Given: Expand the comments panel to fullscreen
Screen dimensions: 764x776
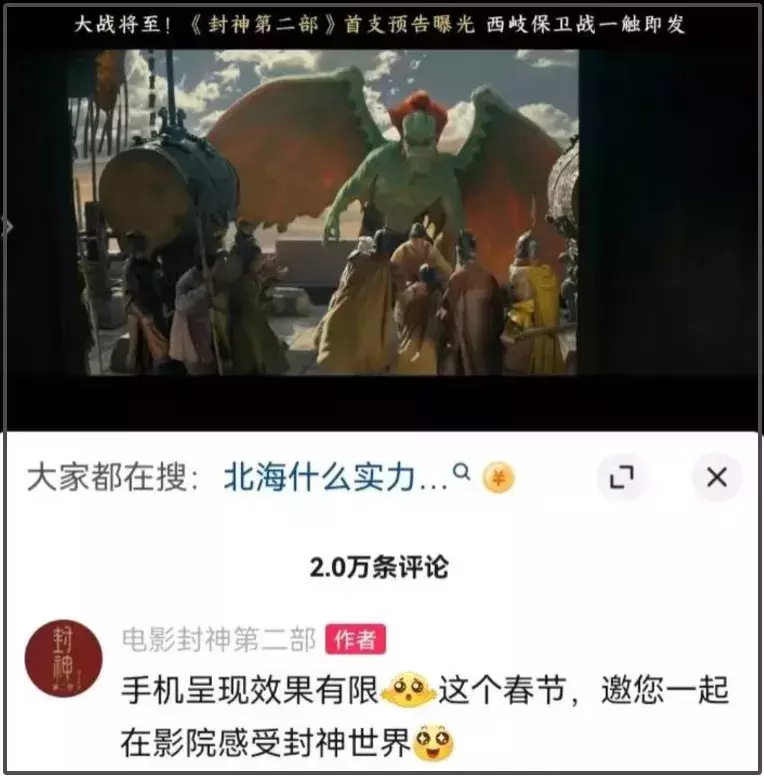Looking at the screenshot, I should click(621, 478).
